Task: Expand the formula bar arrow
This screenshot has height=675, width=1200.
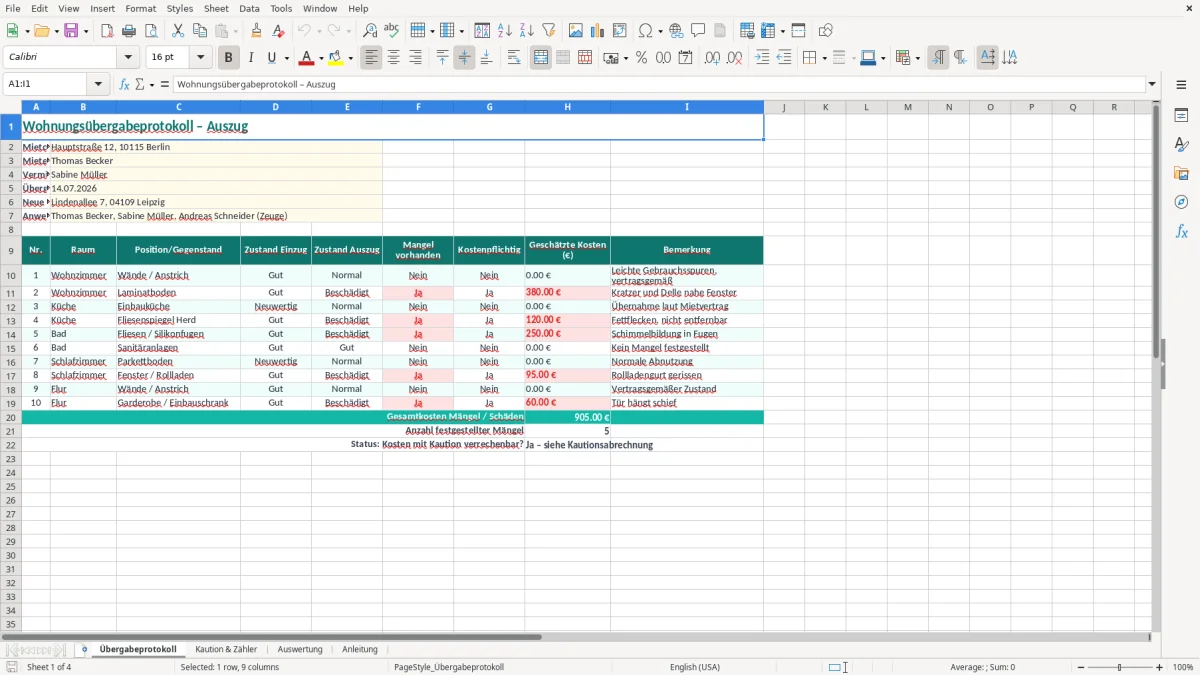Action: [1152, 84]
